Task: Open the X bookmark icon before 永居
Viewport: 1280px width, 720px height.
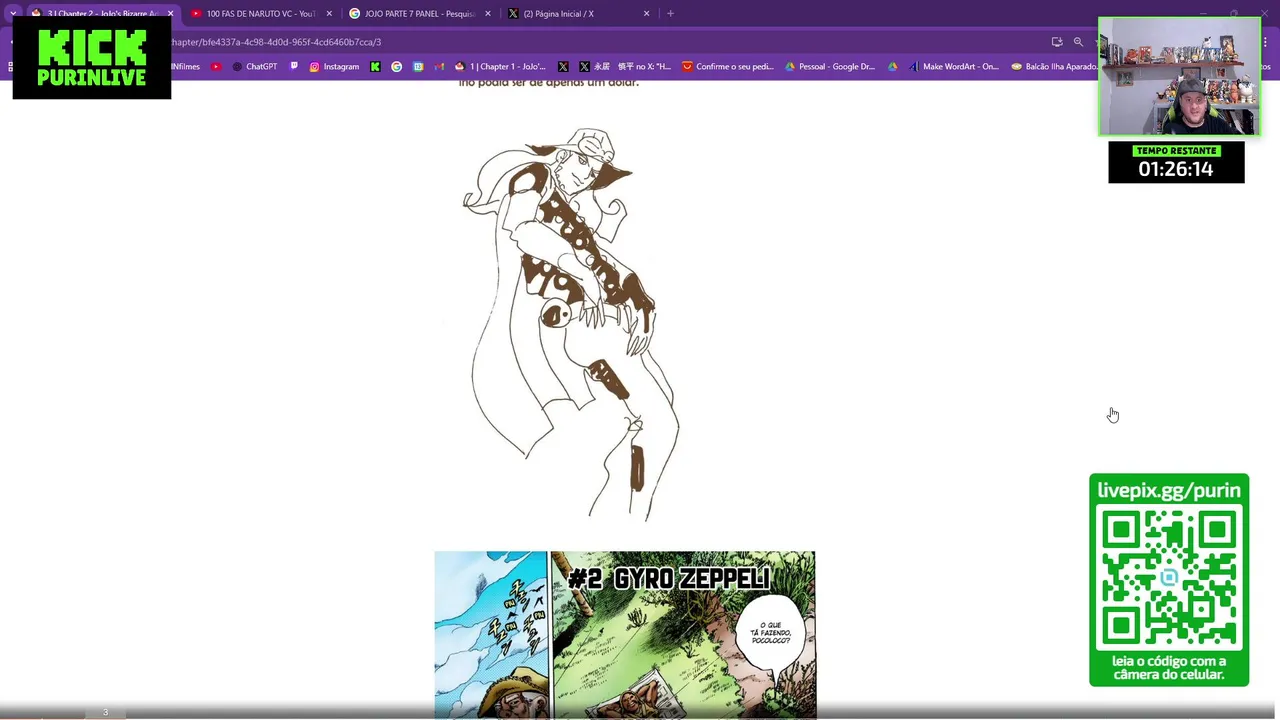Action: point(563,67)
